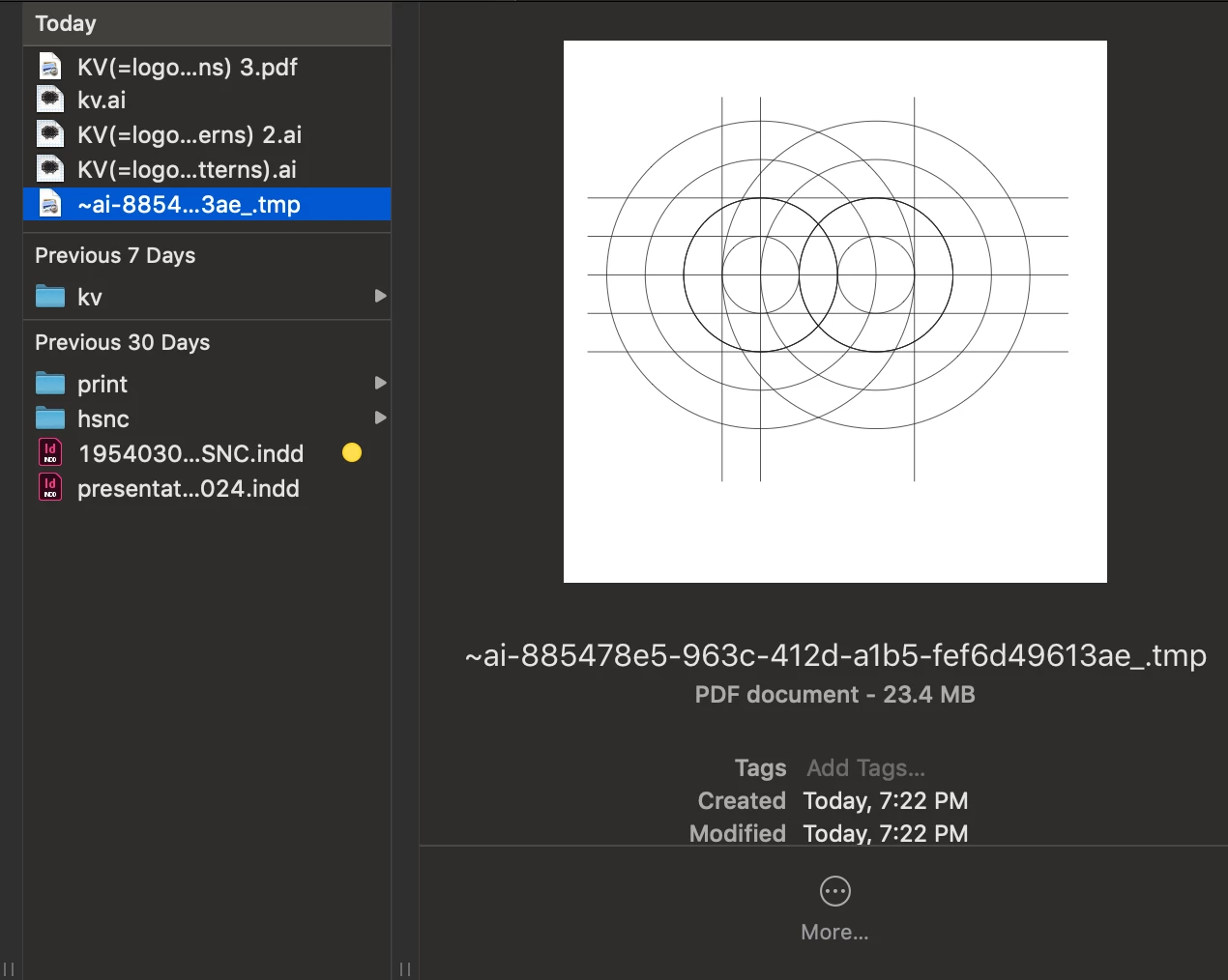Click the Previous 7 Days header
This screenshot has height=980, width=1228.
point(115,255)
